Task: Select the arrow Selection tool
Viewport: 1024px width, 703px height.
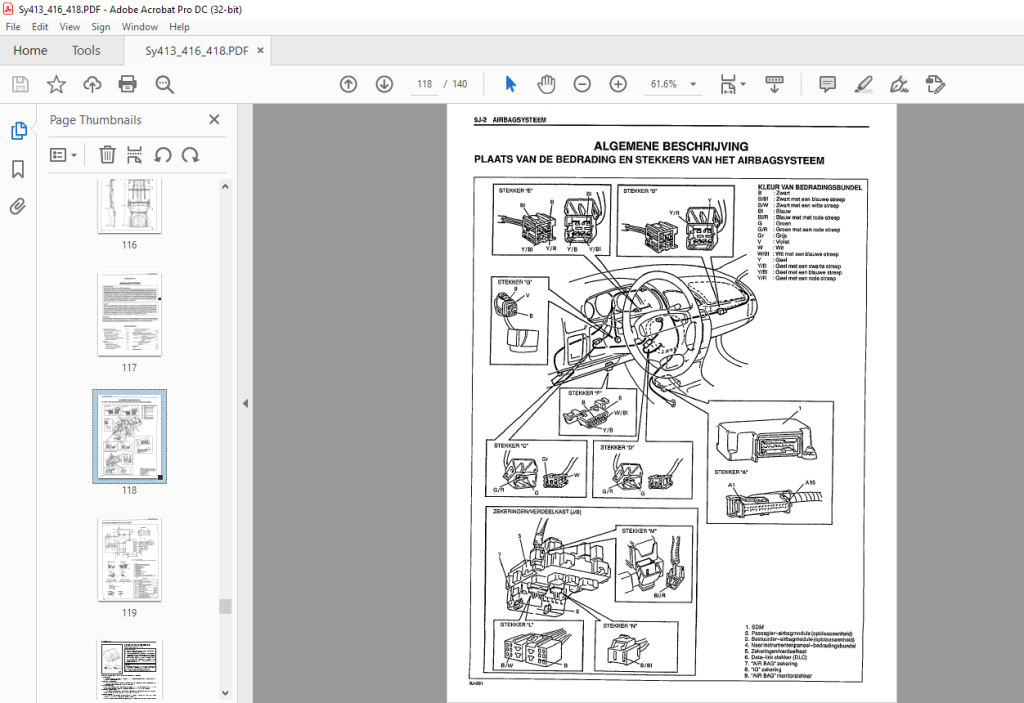Action: click(510, 84)
